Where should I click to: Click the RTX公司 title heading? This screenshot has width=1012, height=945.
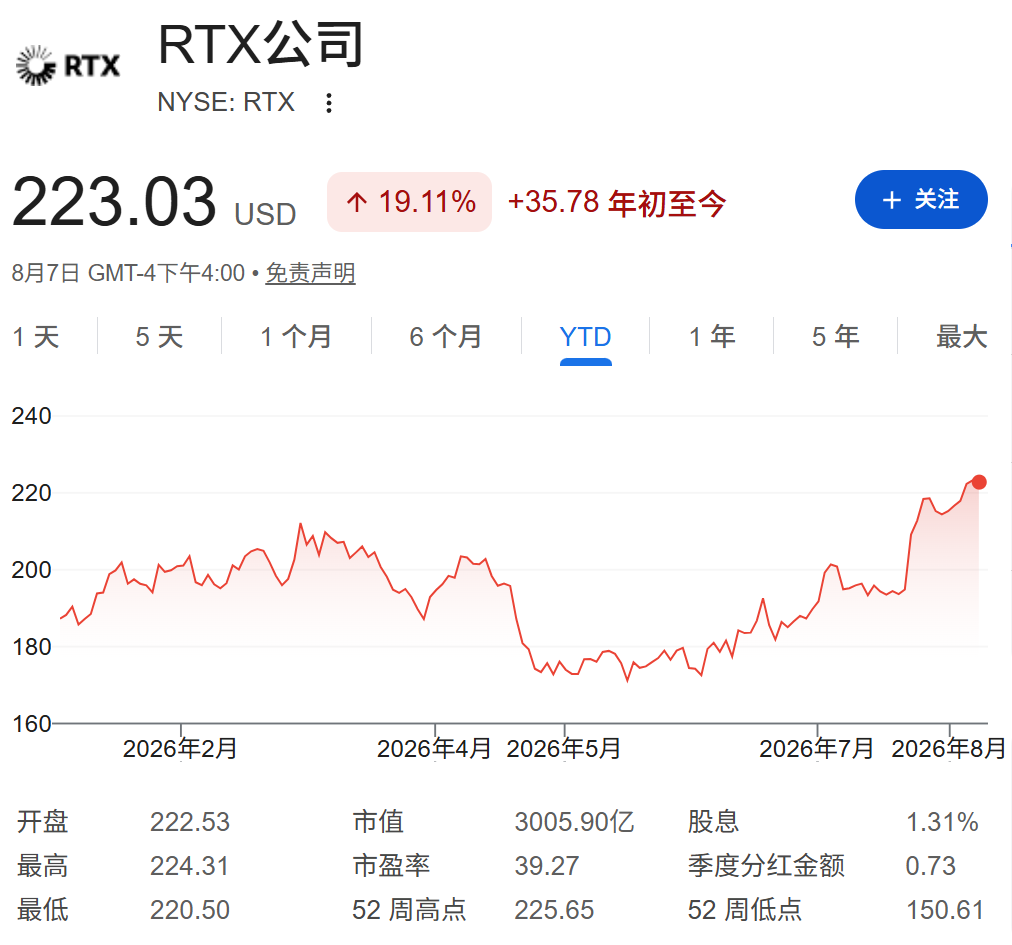click(261, 45)
